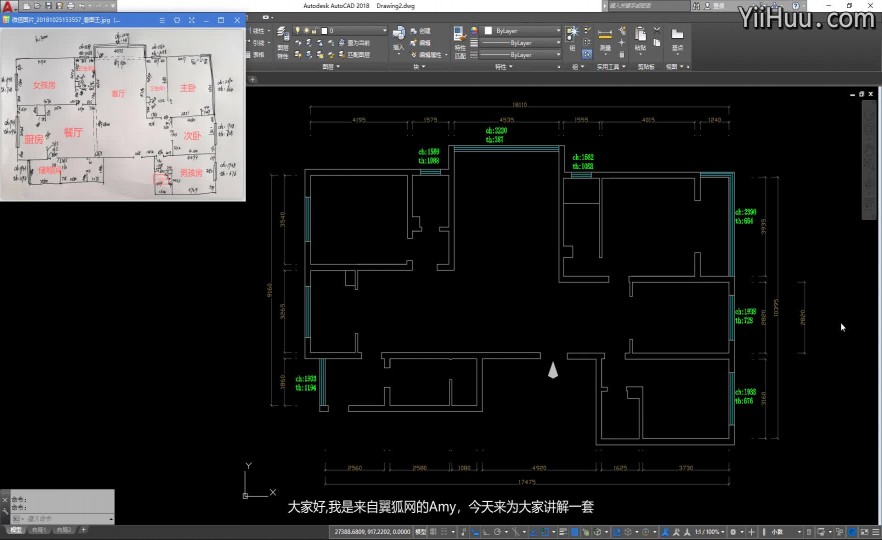
Task: Click the Linear (线性) dimension button
Action: pos(258,30)
